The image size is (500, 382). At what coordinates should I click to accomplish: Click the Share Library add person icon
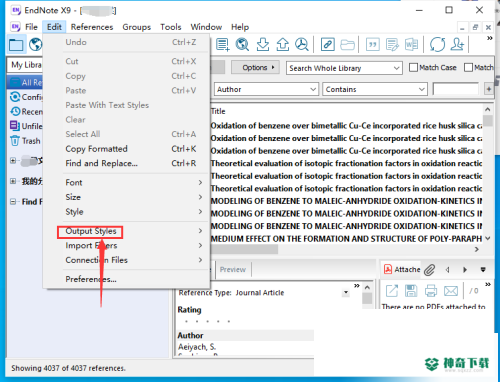pyautogui.click(x=457, y=44)
